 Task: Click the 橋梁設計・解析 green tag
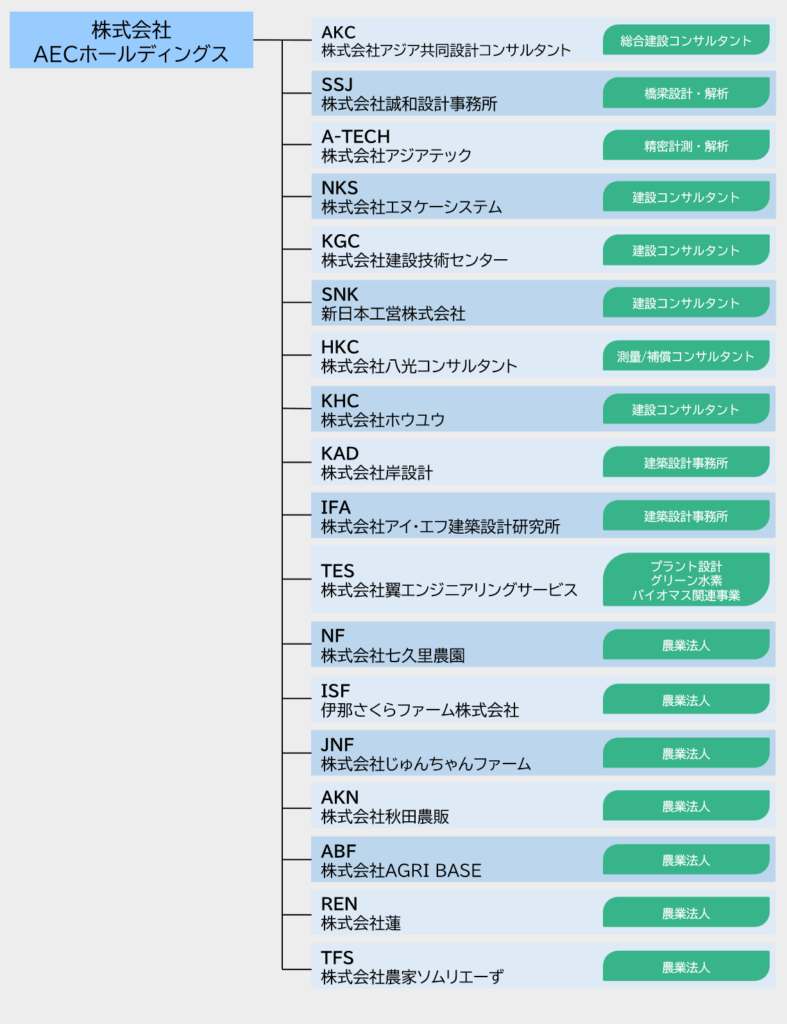pos(685,93)
